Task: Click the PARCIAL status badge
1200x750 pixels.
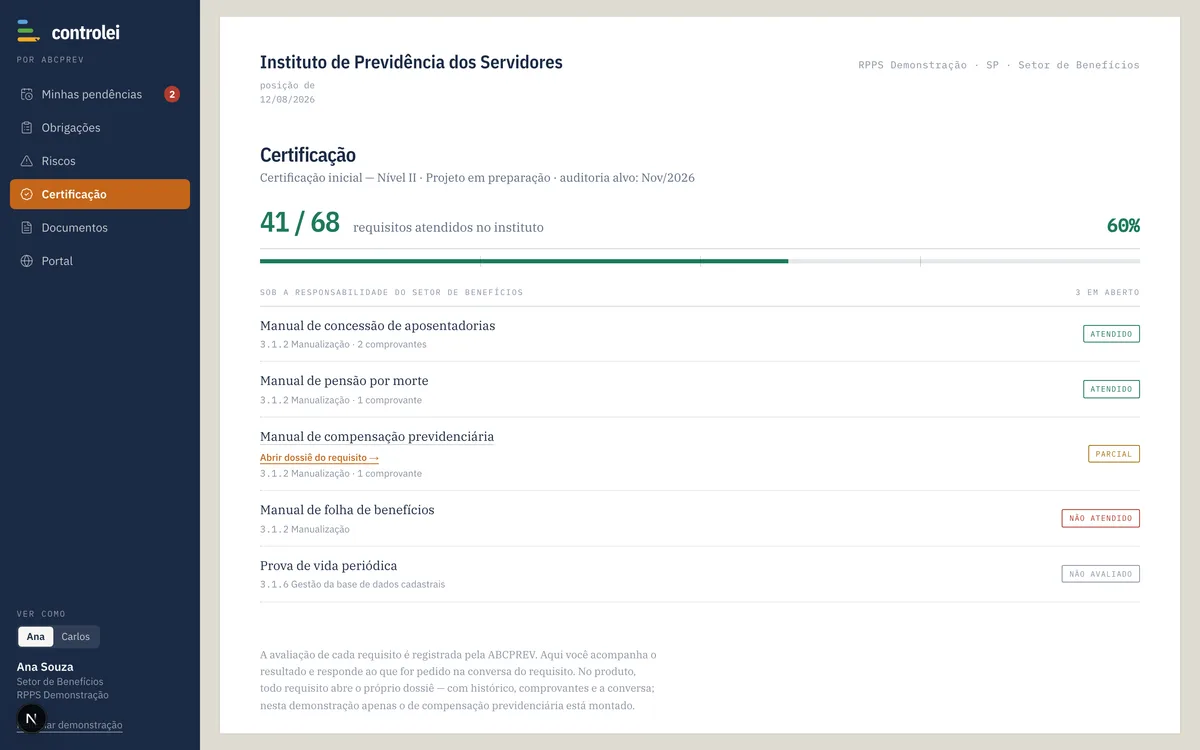Action: click(x=1114, y=454)
